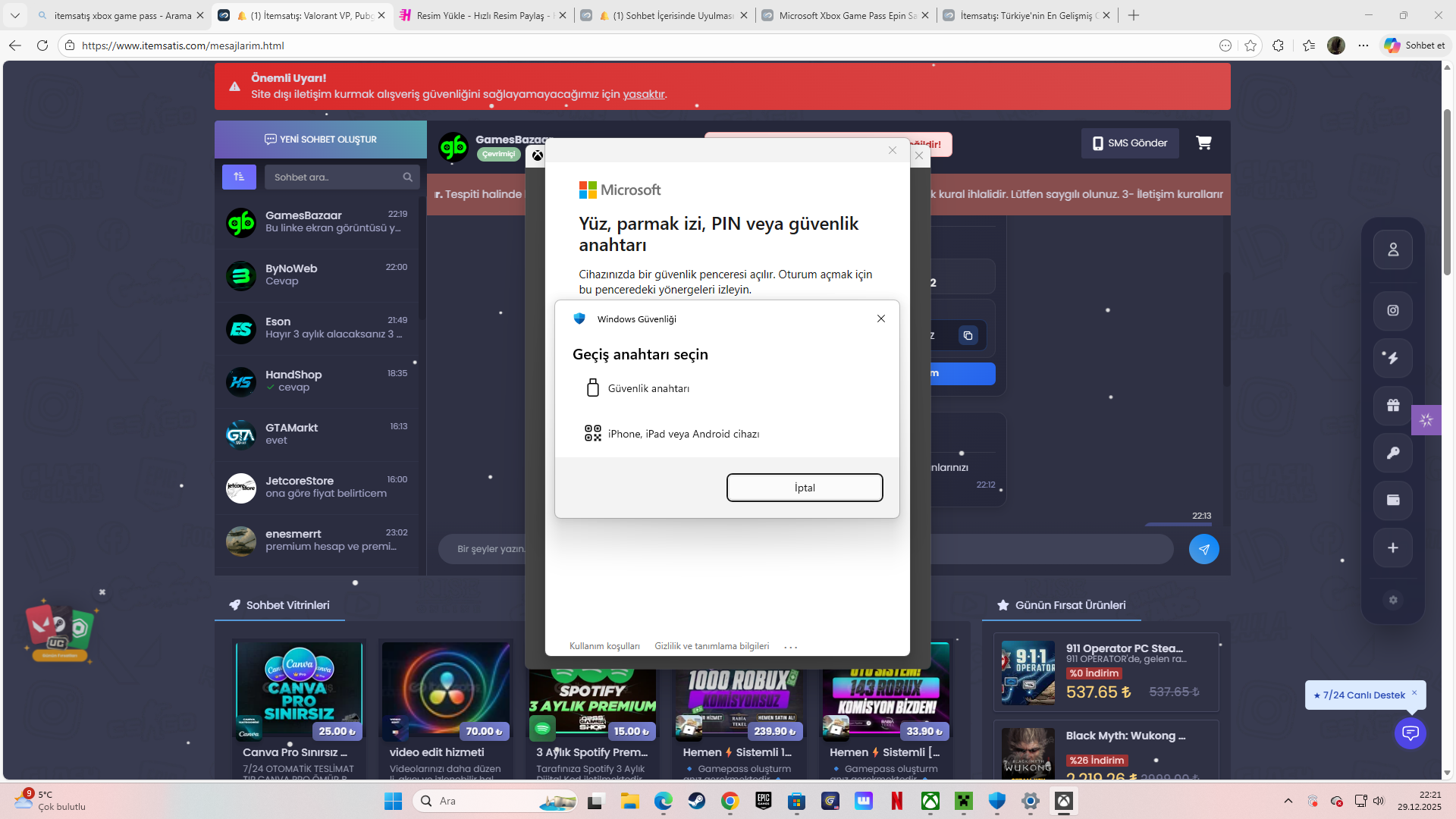The height and width of the screenshot is (819, 1456).
Task: Switch to the 'Sohbet İçerisinde Uyulması' tab
Action: 664,15
